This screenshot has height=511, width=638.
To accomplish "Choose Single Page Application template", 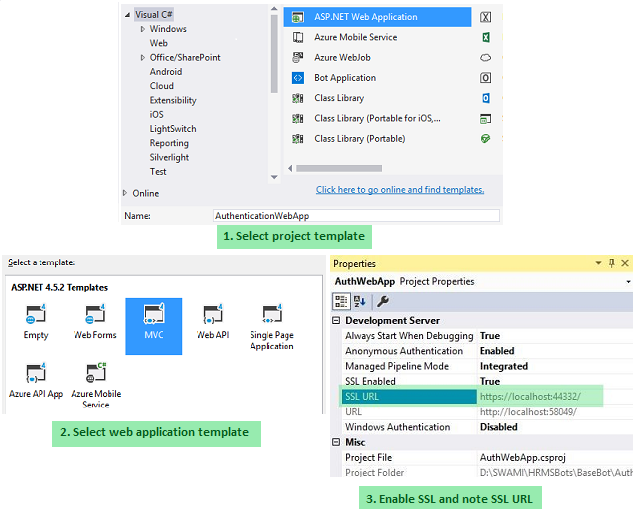I will pyautogui.click(x=272, y=327).
